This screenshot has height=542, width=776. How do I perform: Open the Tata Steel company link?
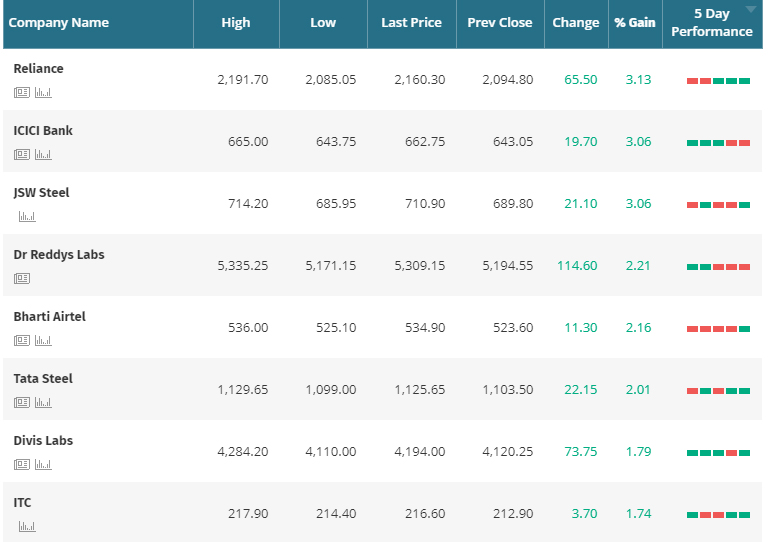[x=43, y=379]
